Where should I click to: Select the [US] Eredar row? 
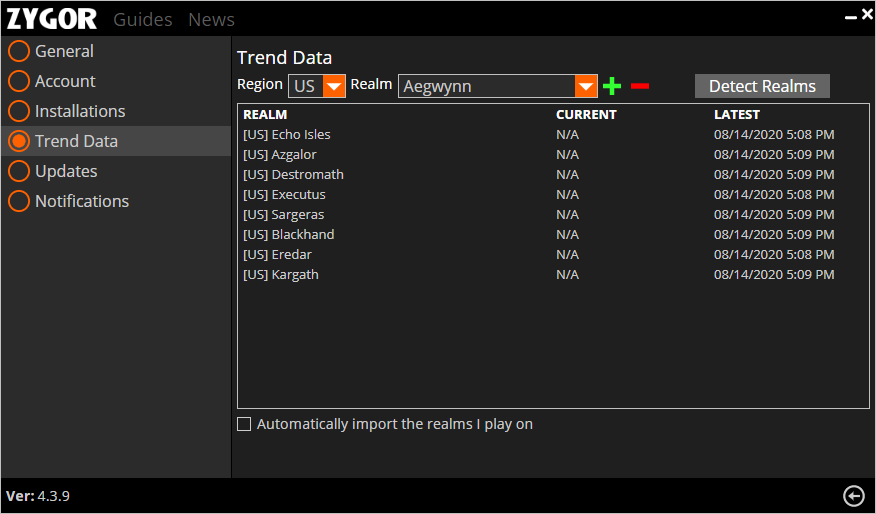(x=553, y=255)
